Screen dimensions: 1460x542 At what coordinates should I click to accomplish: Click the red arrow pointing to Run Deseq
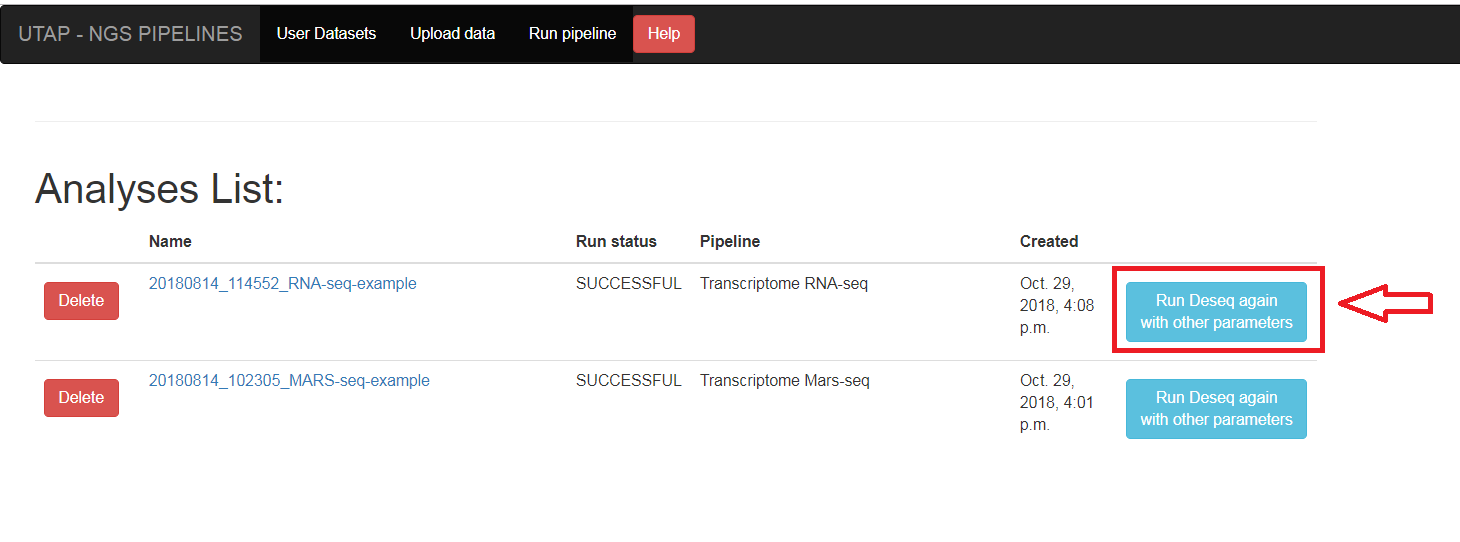click(x=1386, y=304)
